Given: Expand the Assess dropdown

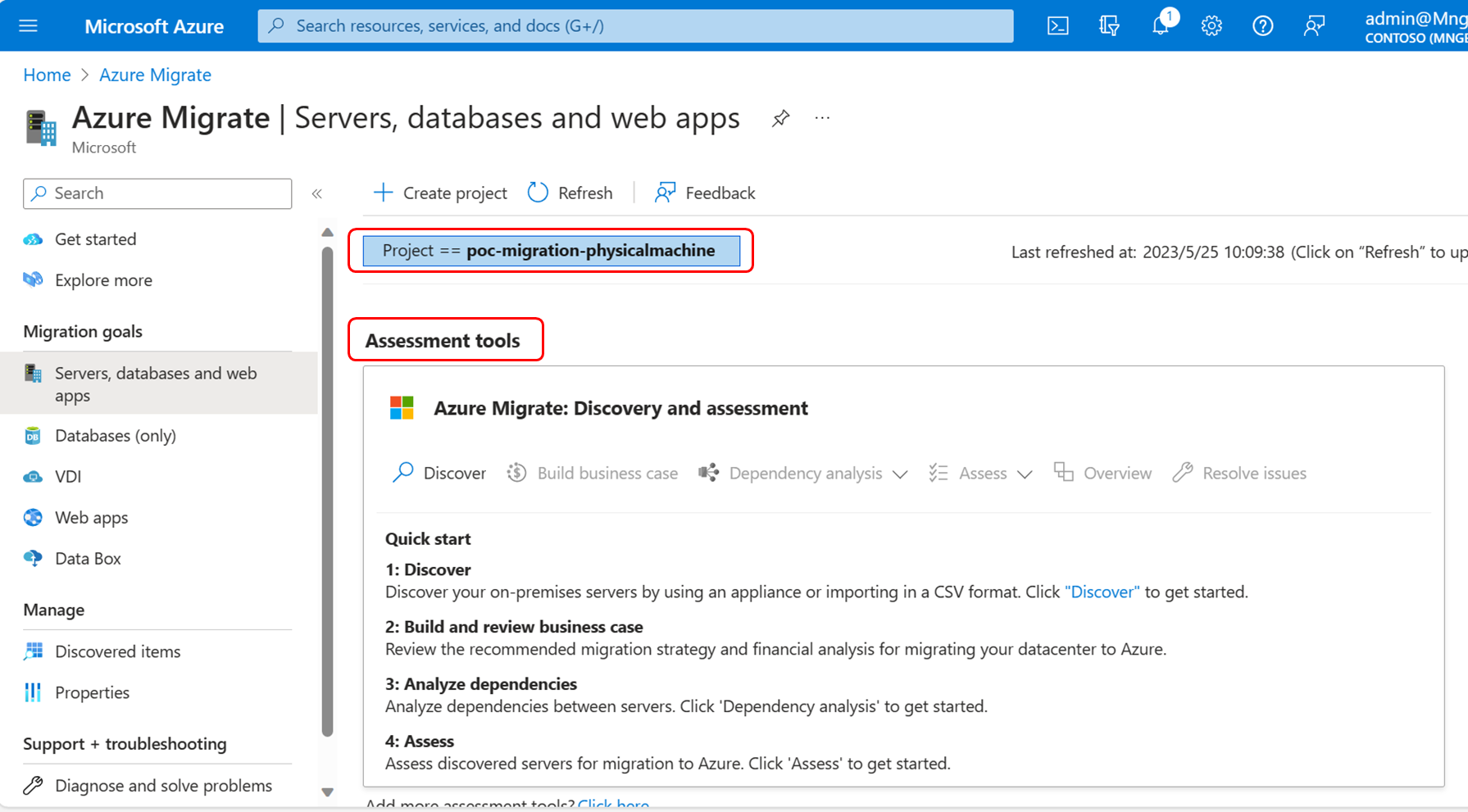Looking at the screenshot, I should pyautogui.click(x=1025, y=474).
